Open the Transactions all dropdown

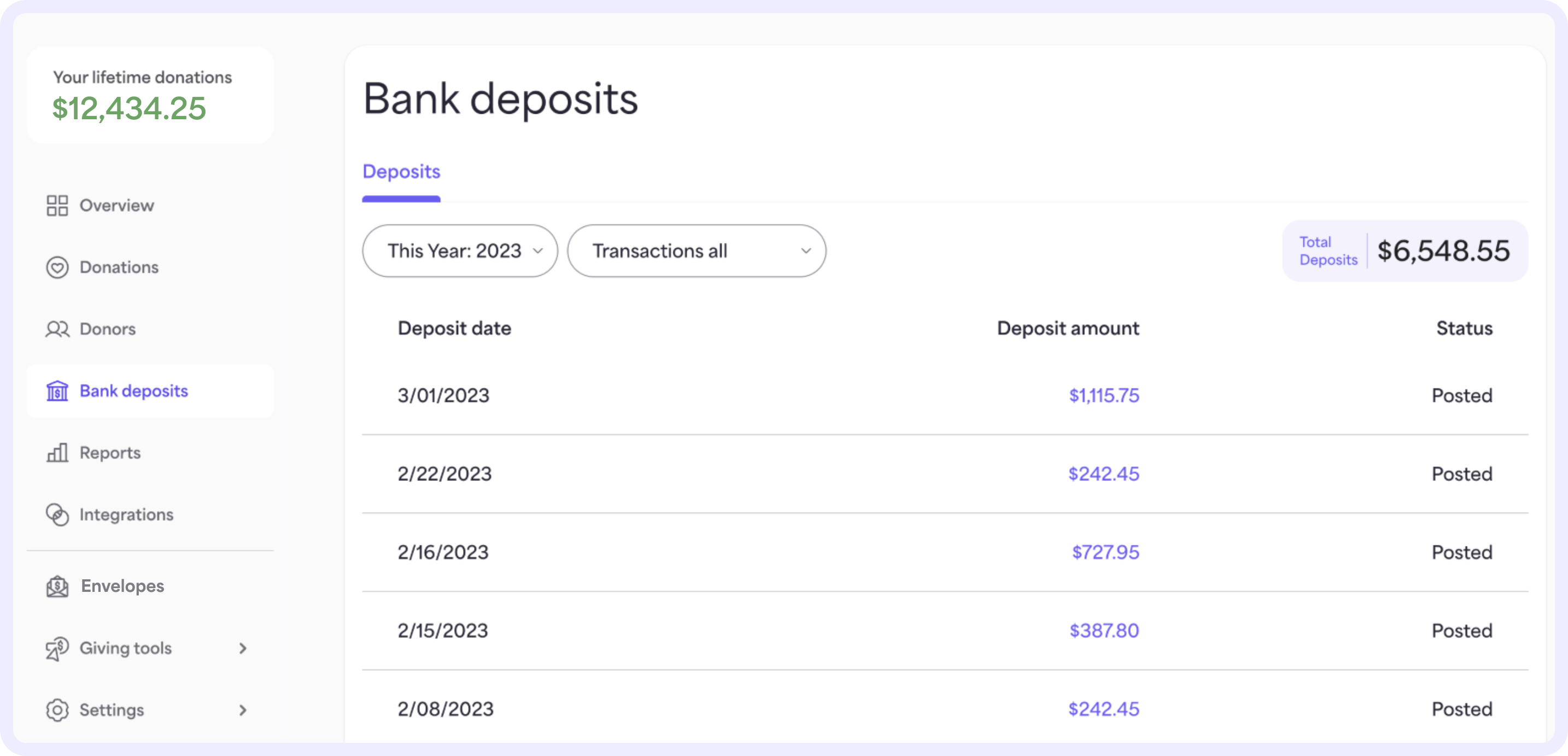[696, 250]
